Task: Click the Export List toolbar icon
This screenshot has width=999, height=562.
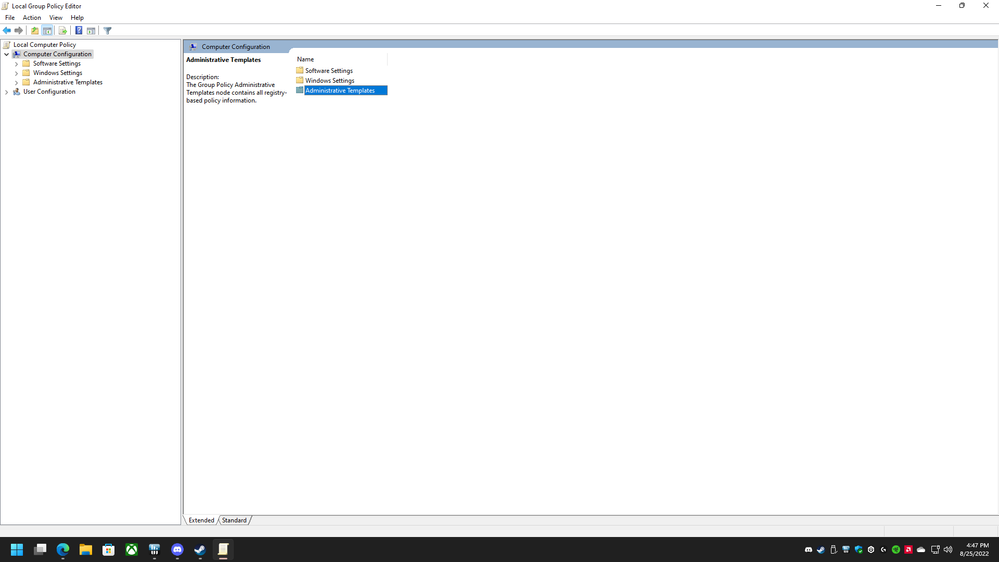Action: [x=62, y=31]
